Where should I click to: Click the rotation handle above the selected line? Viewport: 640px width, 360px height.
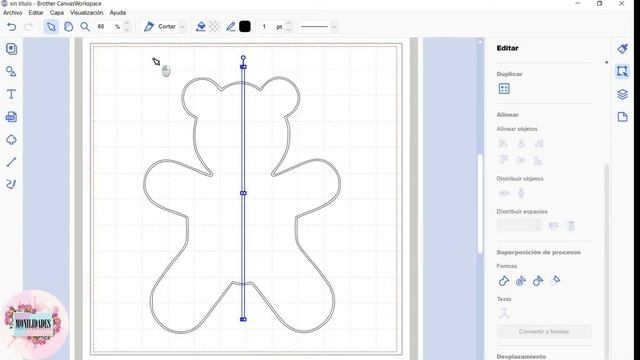(243, 58)
